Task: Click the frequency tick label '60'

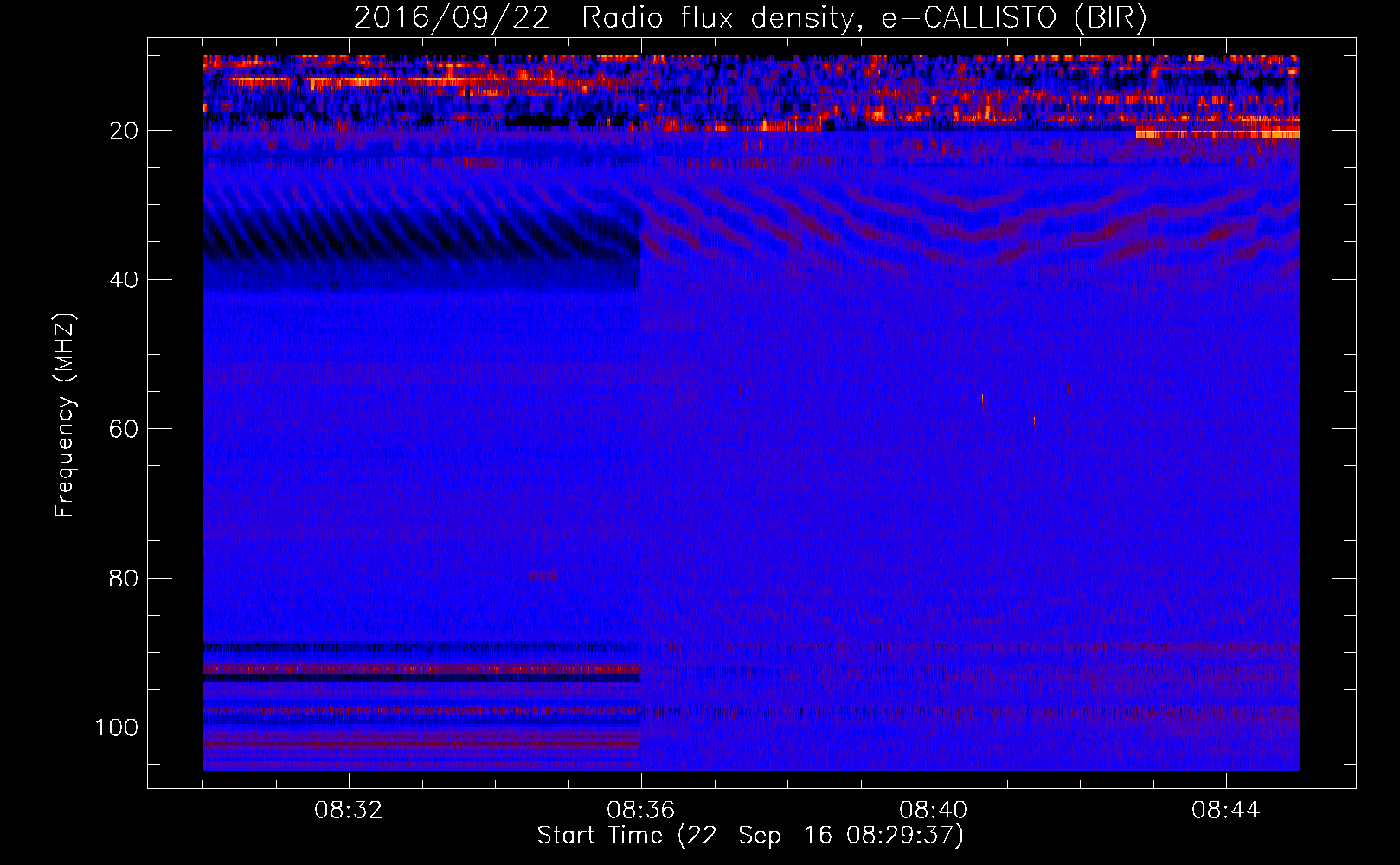Action: 124,429
